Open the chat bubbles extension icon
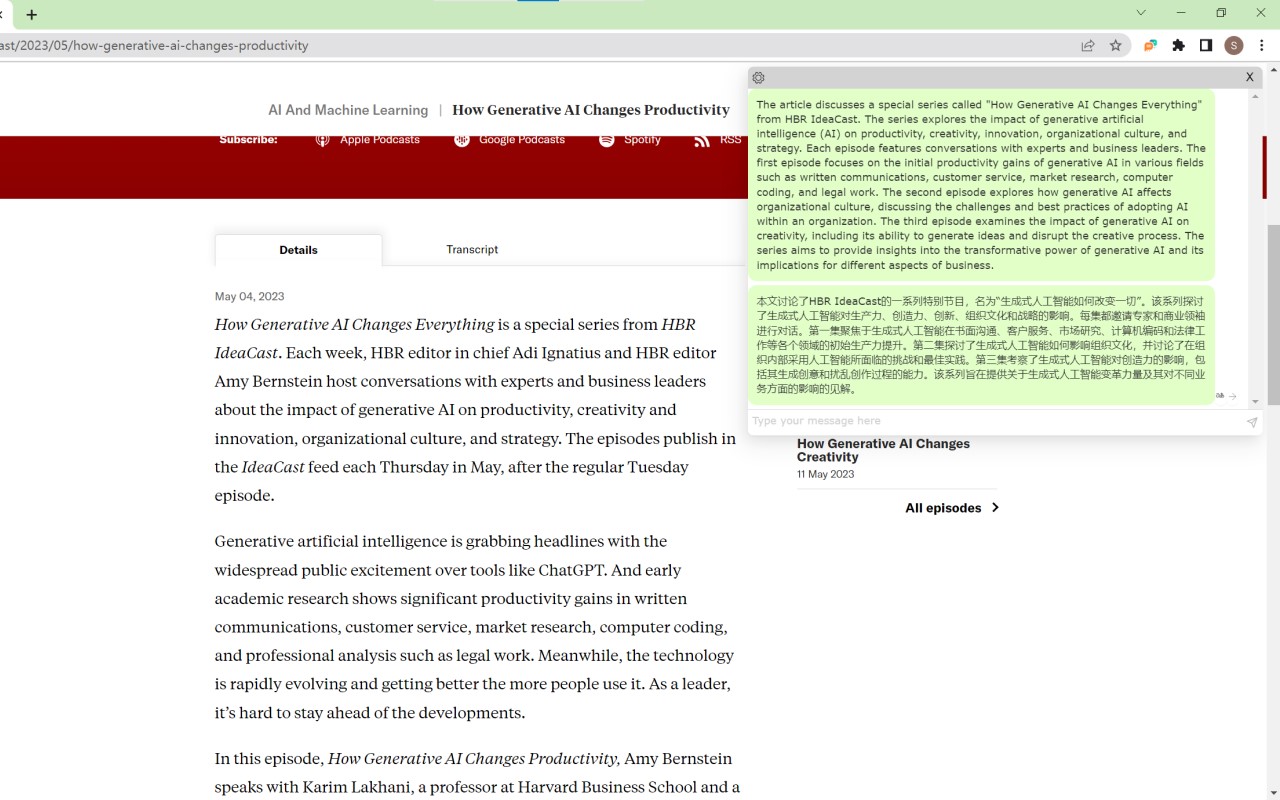 pyautogui.click(x=1150, y=45)
